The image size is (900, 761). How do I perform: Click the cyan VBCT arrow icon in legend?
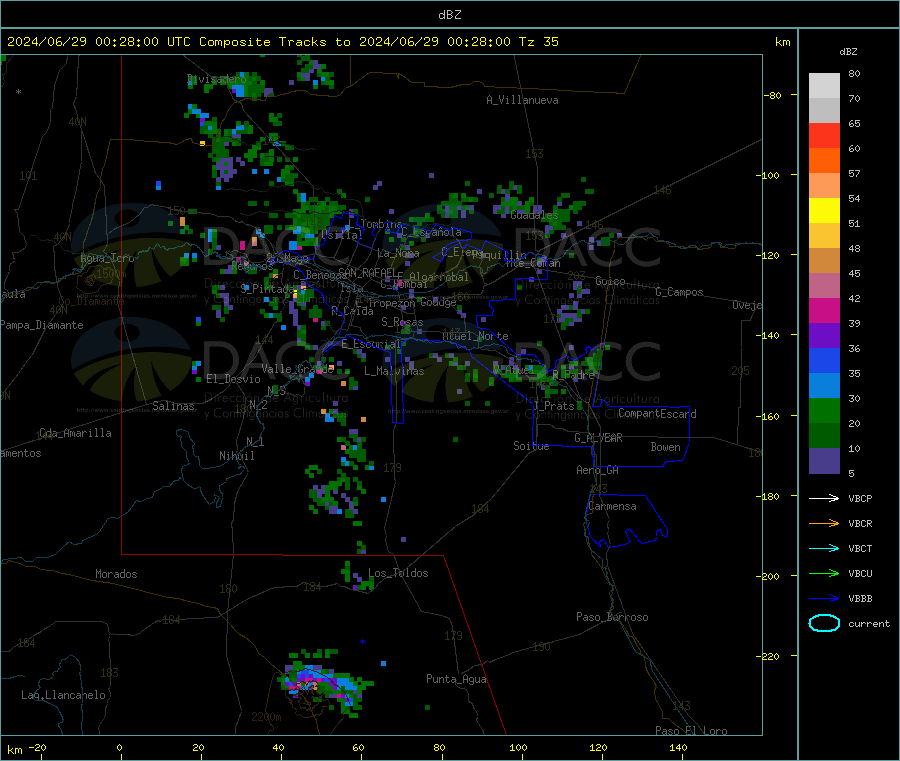point(824,548)
